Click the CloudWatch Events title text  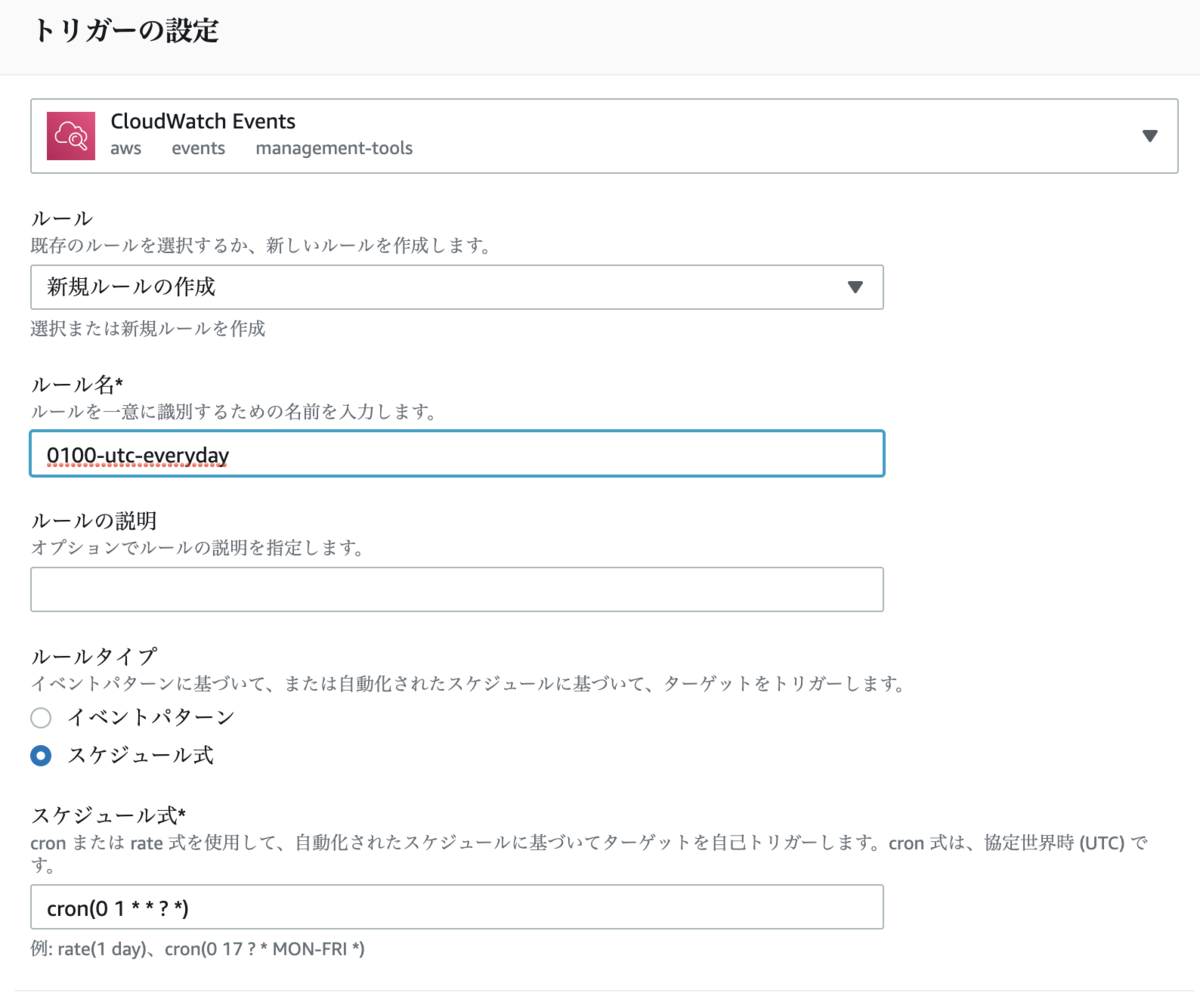[203, 121]
